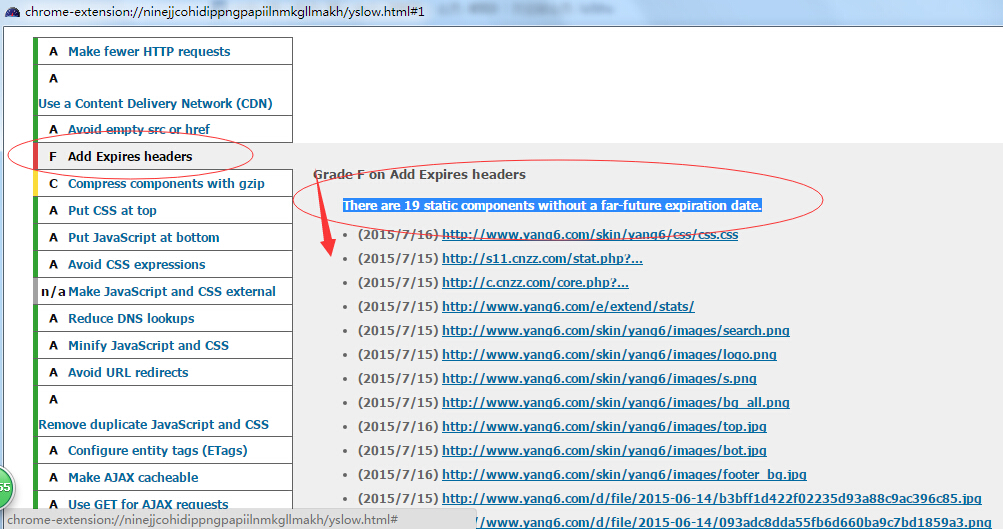The height and width of the screenshot is (529, 1003).
Task: Open the images/footer_bg.jpg link
Action: [623, 475]
